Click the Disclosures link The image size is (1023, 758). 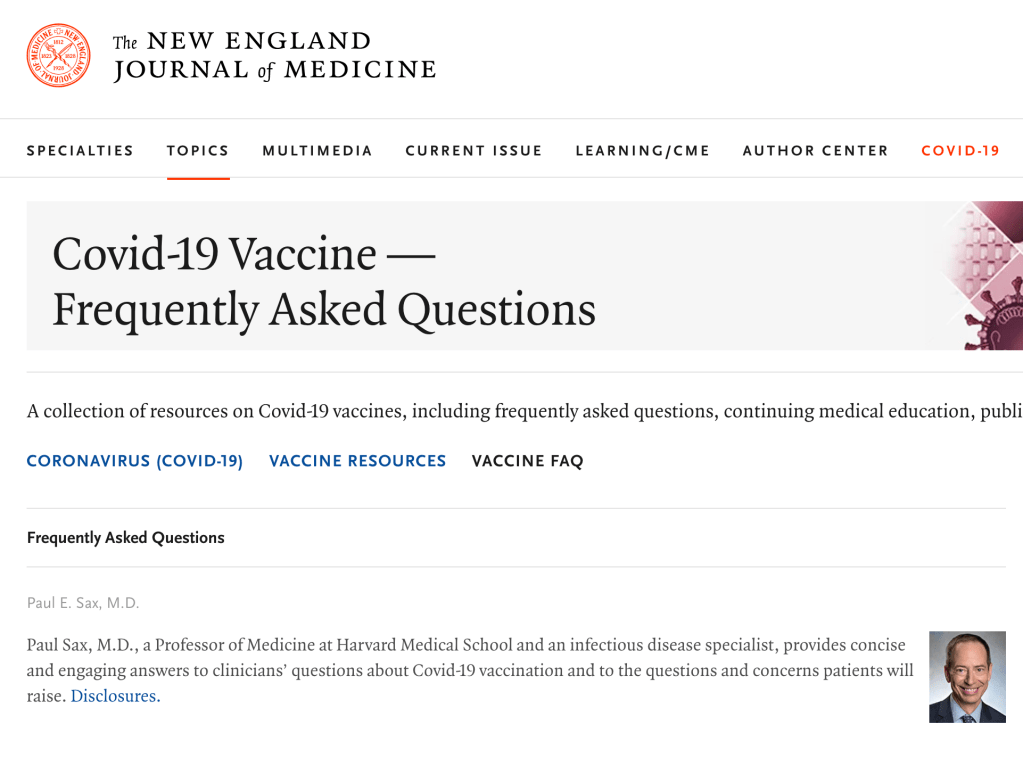115,696
